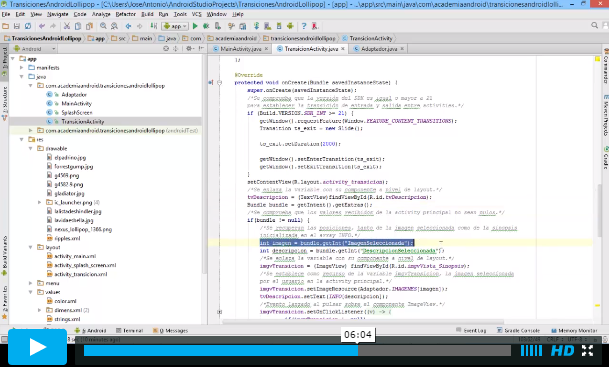This screenshot has width=609, height=367.
Task: Open the Refactor menu
Action: click(x=125, y=14)
